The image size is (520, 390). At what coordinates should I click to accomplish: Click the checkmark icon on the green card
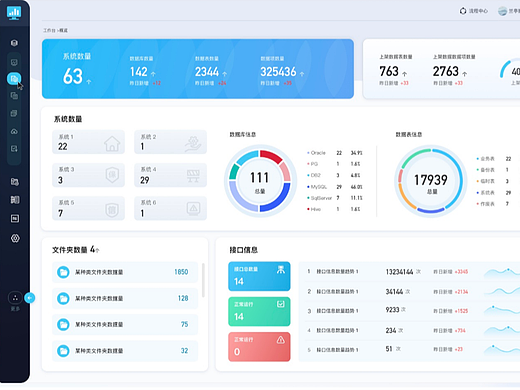point(281,304)
